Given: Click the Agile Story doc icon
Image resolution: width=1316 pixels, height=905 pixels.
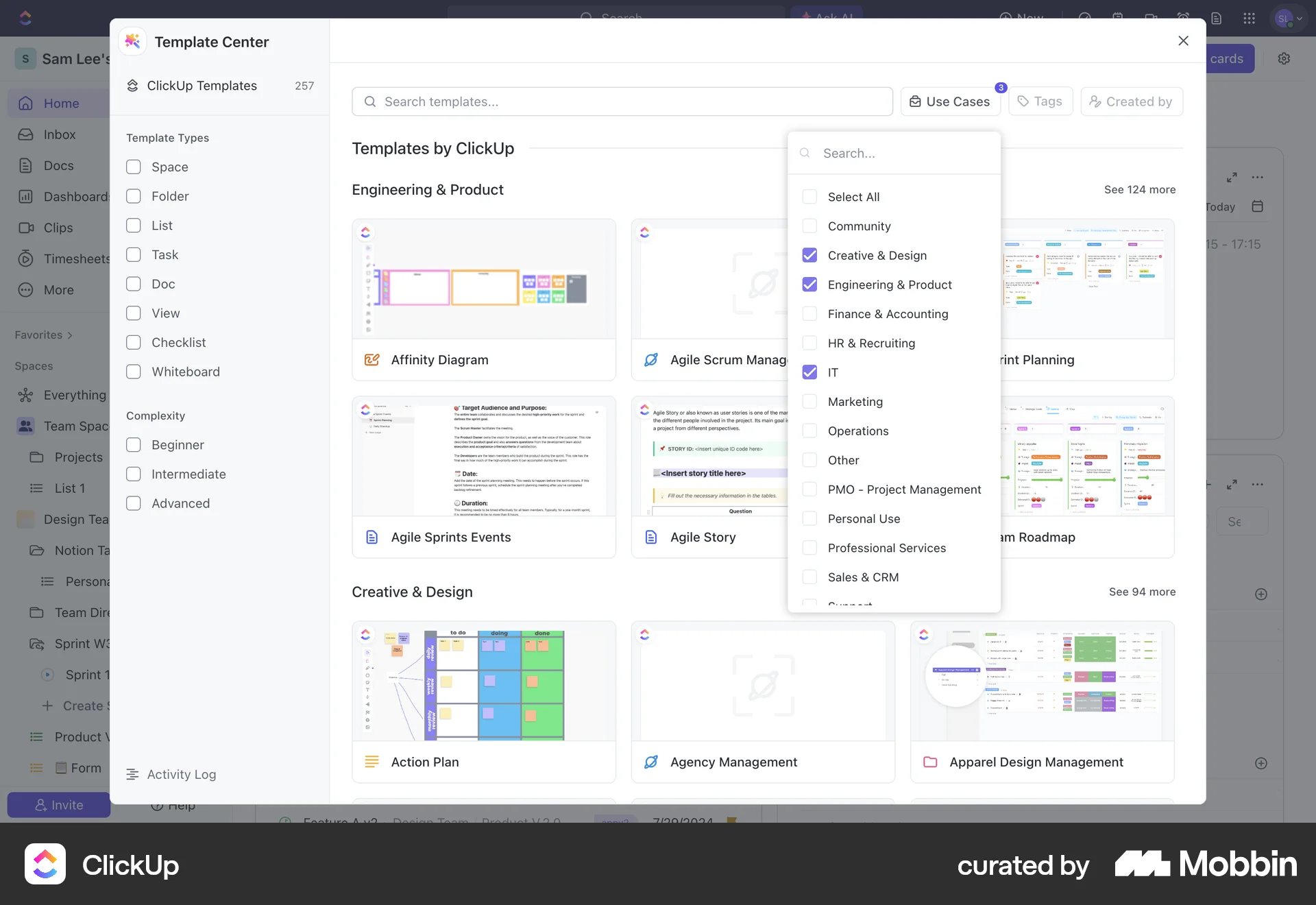Looking at the screenshot, I should click(651, 538).
